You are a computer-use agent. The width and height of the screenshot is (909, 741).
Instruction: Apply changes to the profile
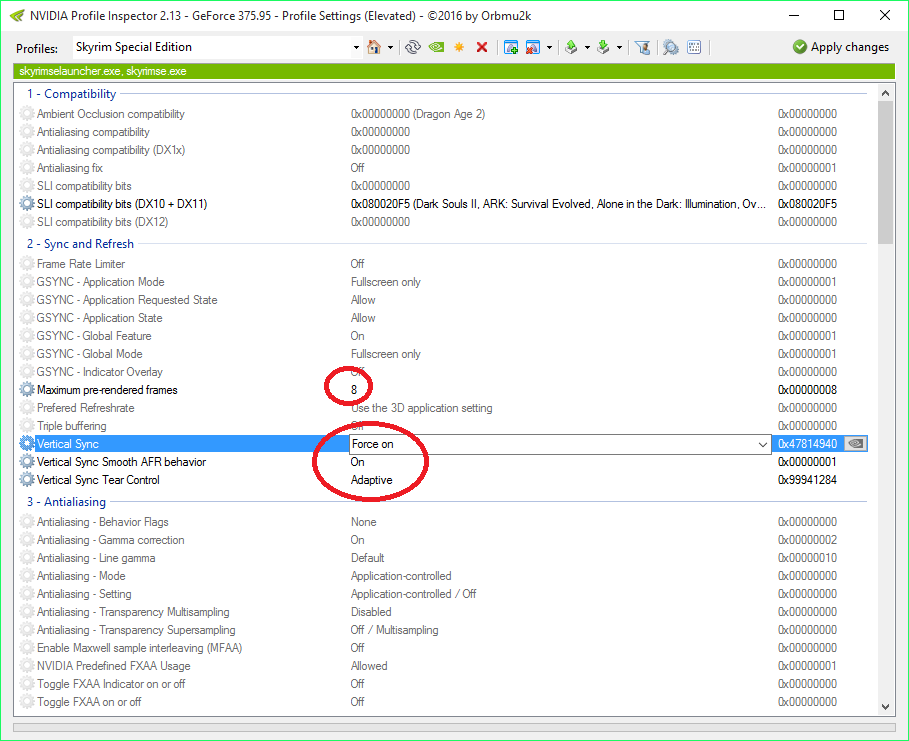click(841, 47)
